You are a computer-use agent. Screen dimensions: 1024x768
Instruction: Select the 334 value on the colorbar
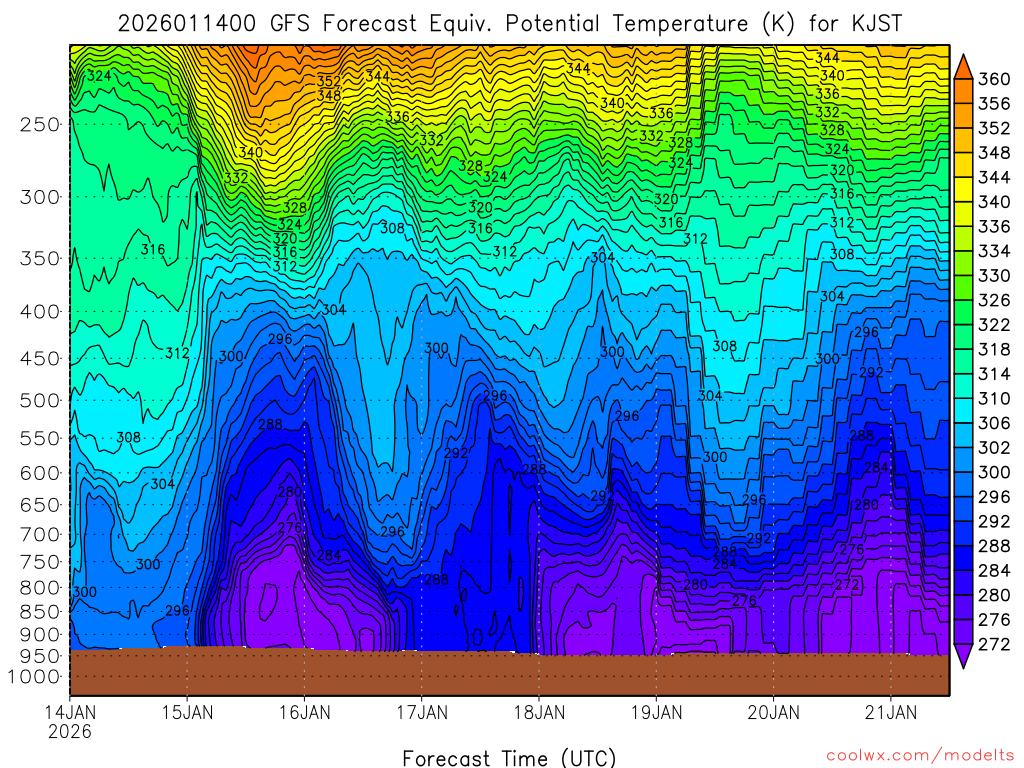[994, 251]
